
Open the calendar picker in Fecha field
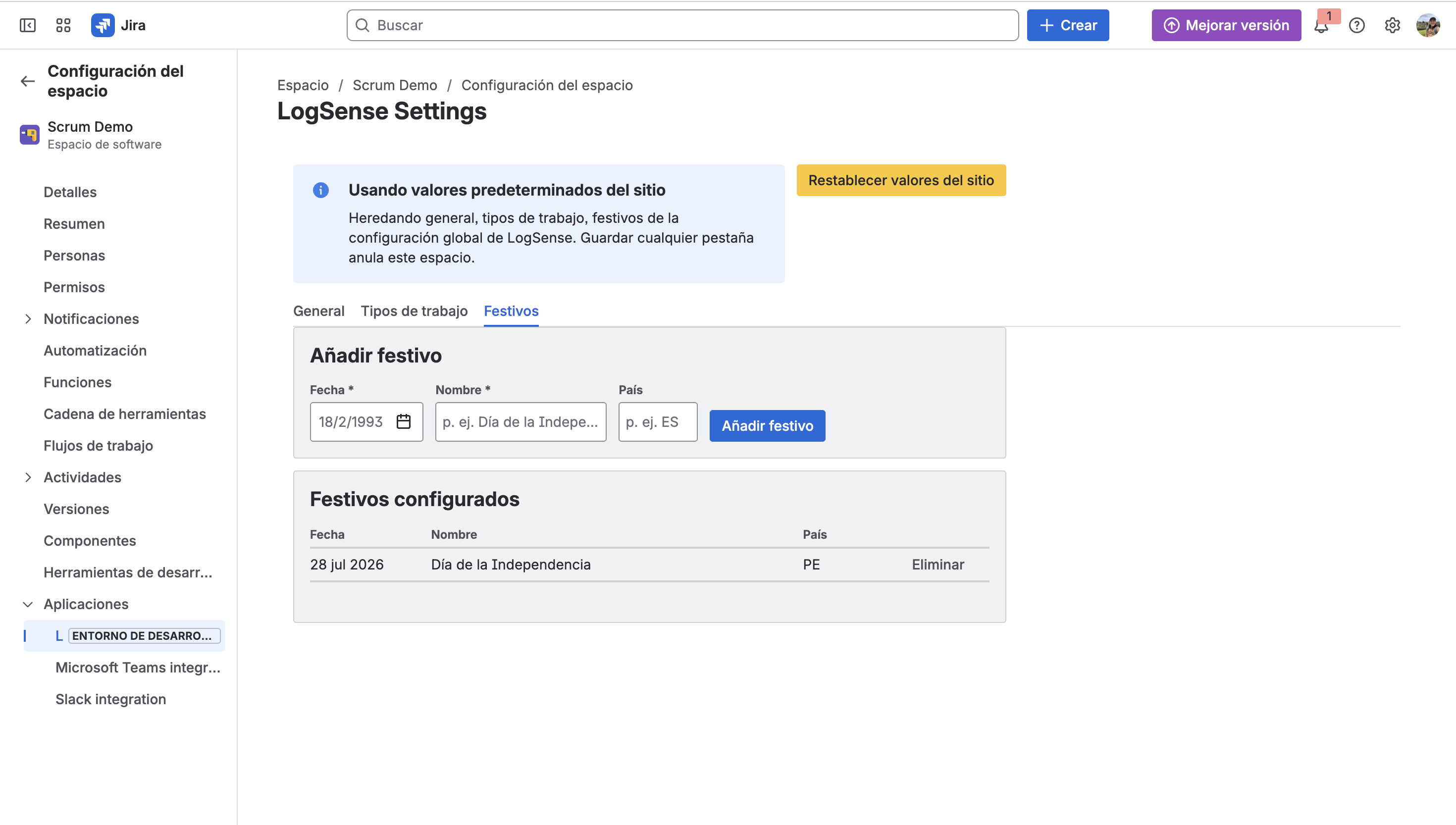tap(404, 421)
